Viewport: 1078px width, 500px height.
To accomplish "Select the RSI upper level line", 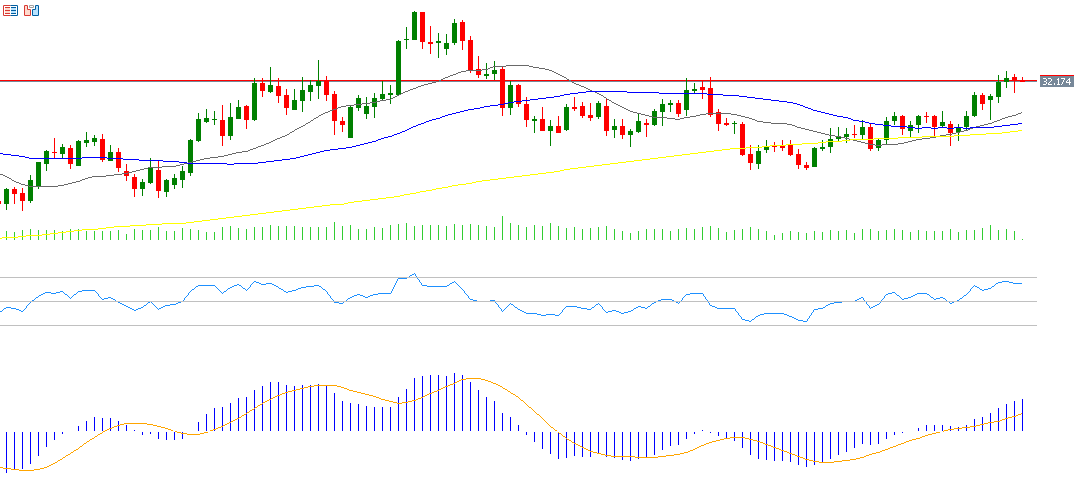I will tap(600, 277).
